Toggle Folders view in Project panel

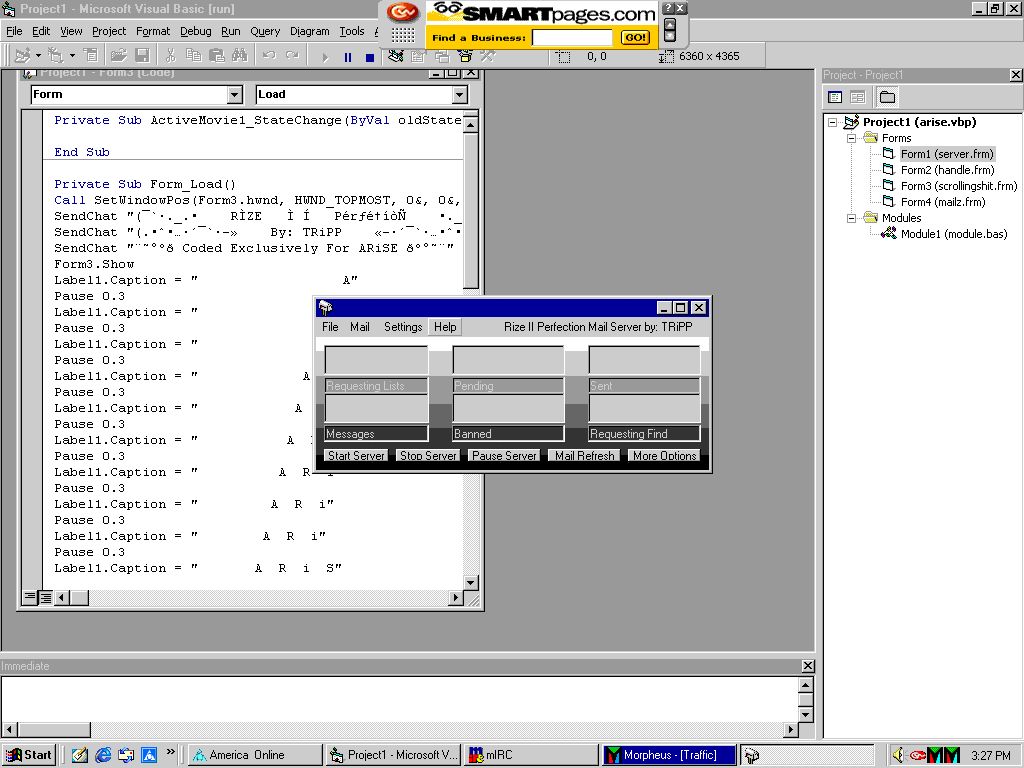point(887,97)
